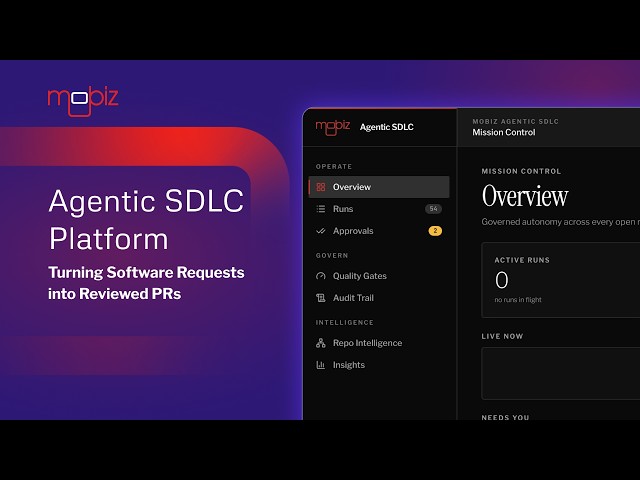Click the Agentic SDLC header title
Image resolution: width=640 pixels, height=480 pixels.
pyautogui.click(x=387, y=127)
